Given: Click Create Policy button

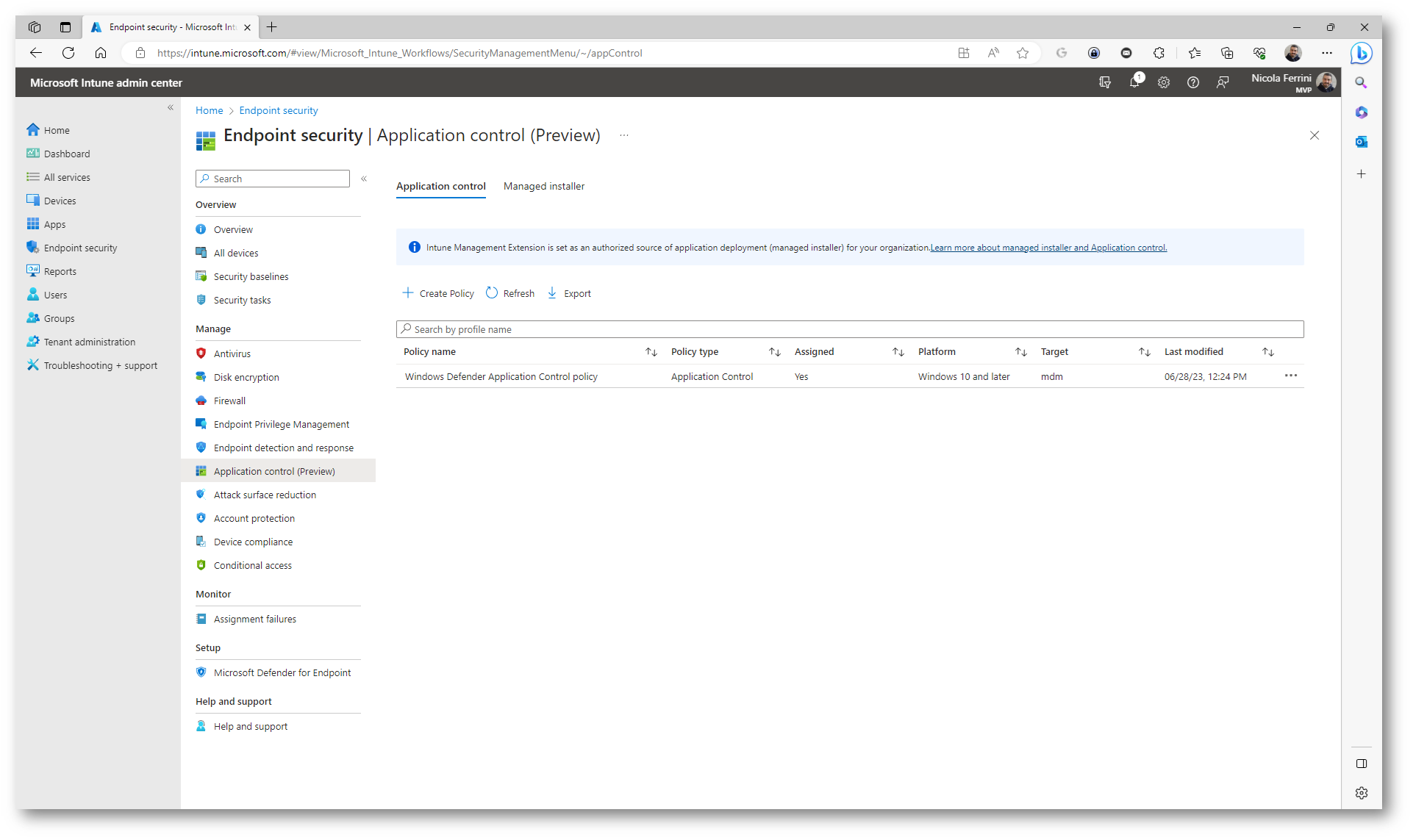Looking at the screenshot, I should click(x=438, y=293).
